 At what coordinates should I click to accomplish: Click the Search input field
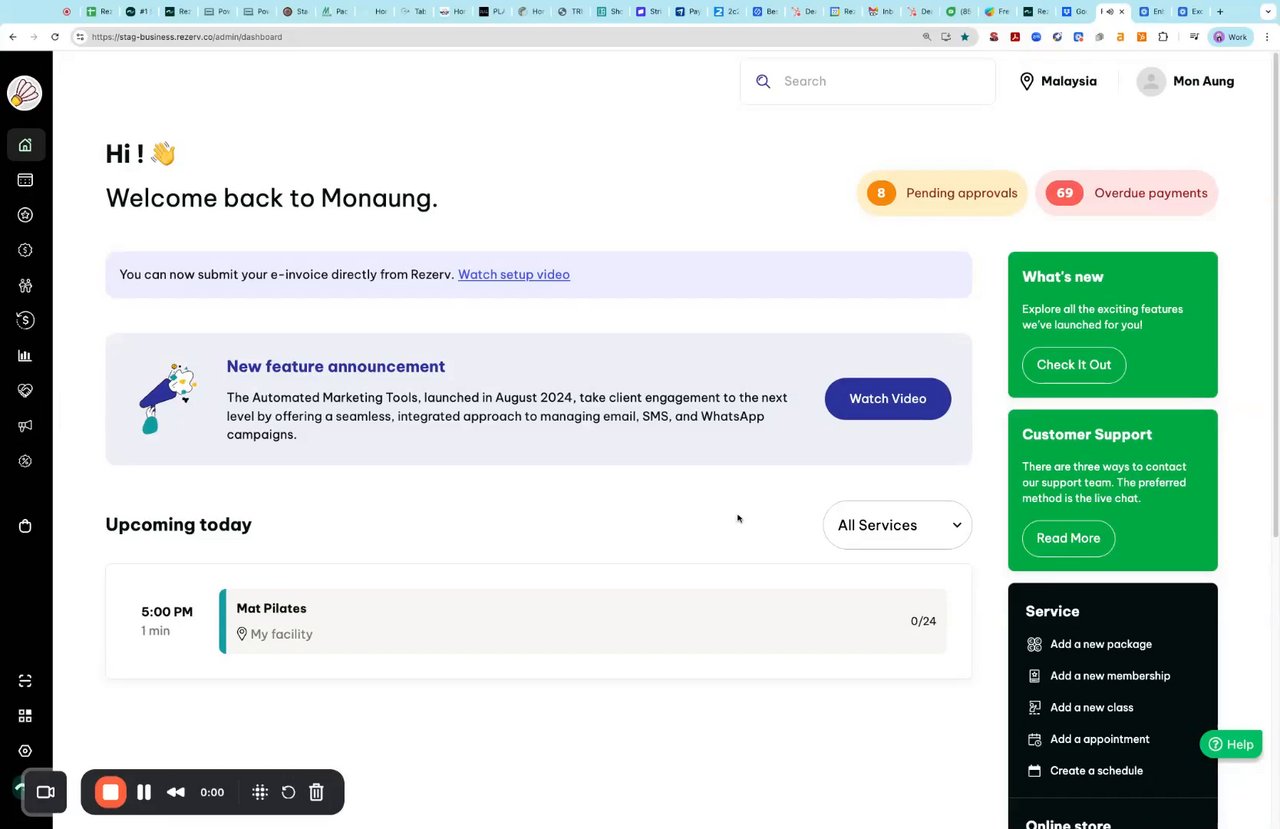[x=880, y=81]
